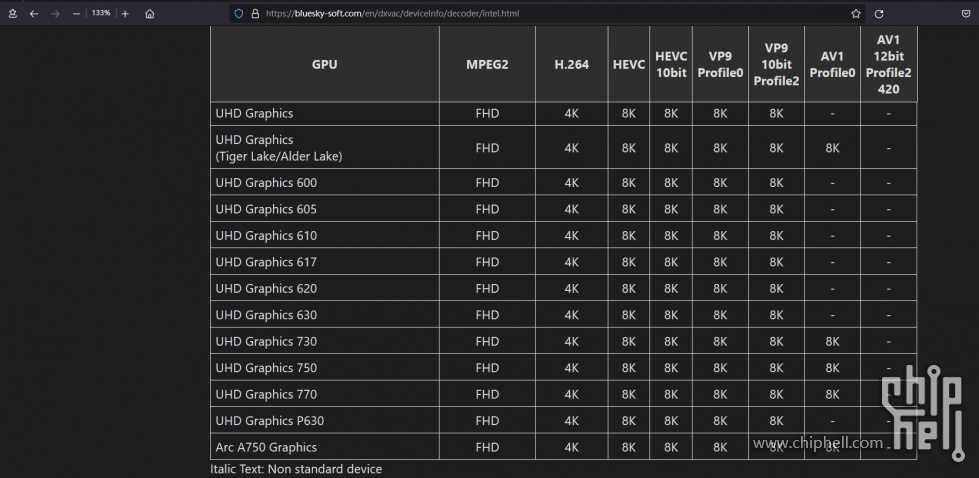Go back to the previous page
The width and height of the screenshot is (979, 478).
pos(34,13)
